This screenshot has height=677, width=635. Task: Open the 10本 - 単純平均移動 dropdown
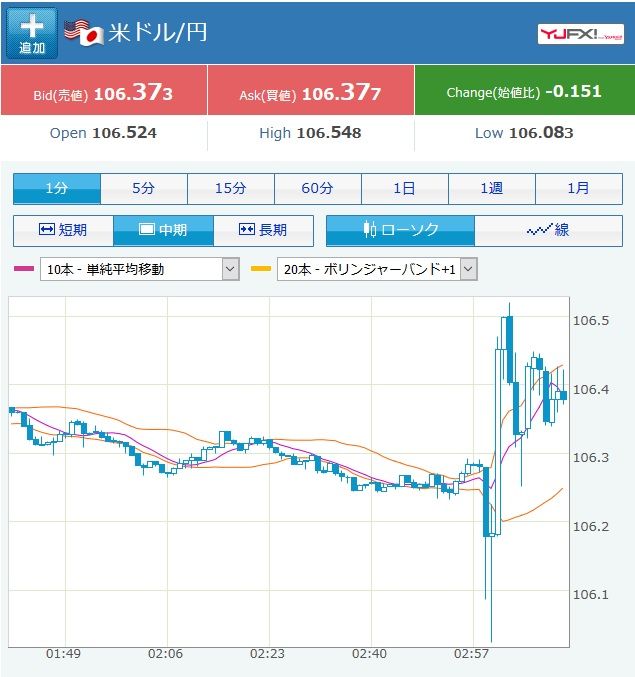[x=139, y=269]
